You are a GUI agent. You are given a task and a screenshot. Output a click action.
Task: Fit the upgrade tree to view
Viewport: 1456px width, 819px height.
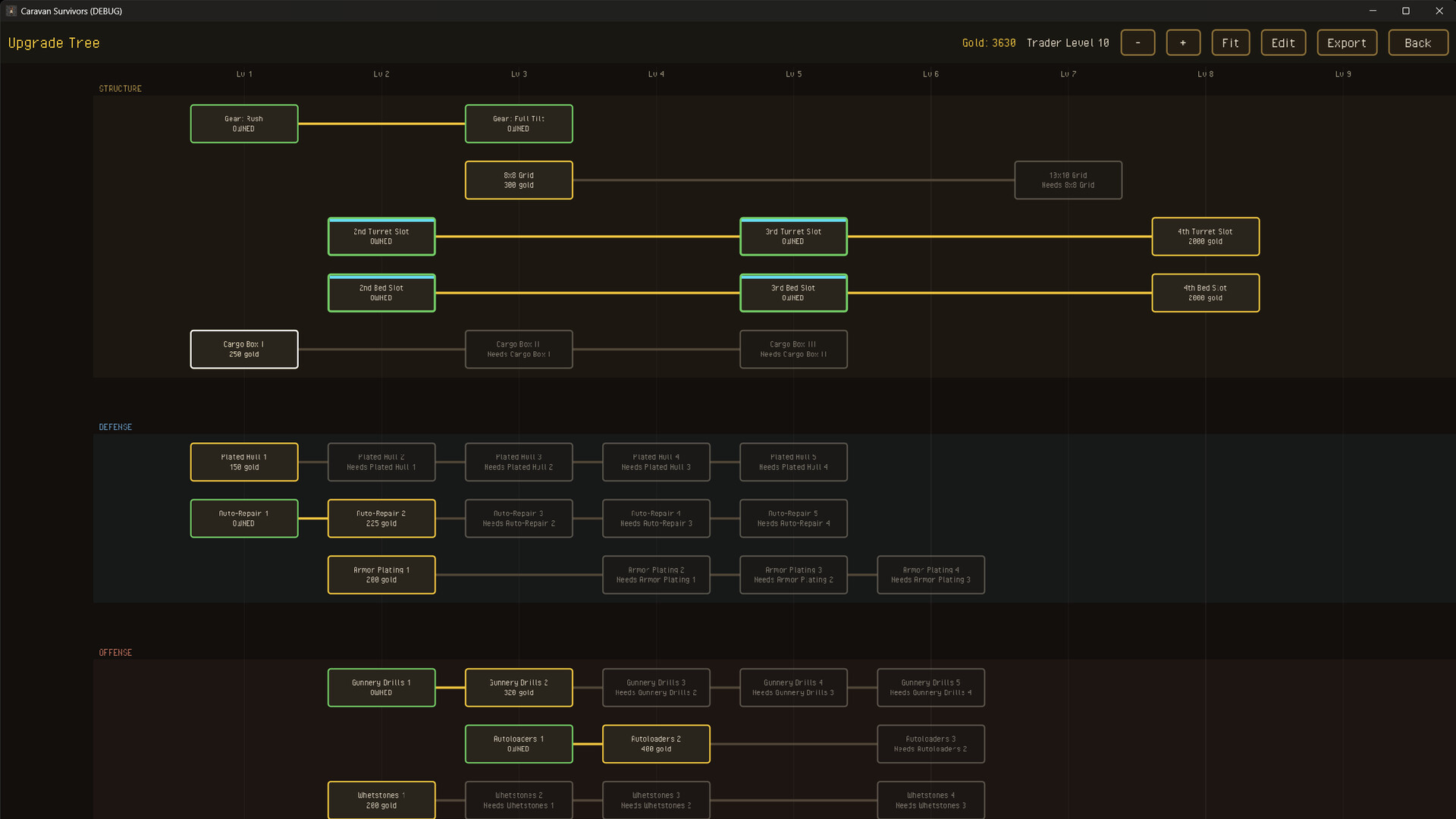(x=1230, y=42)
